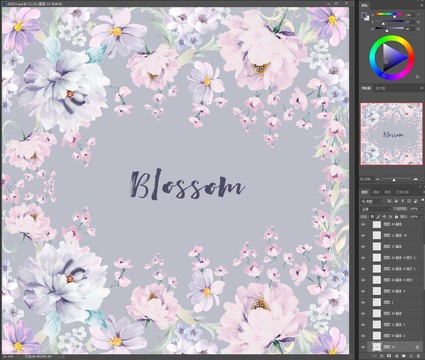Toggle the layer filtering on/off switch
Screen dimensions: 425x360
click(423, 200)
